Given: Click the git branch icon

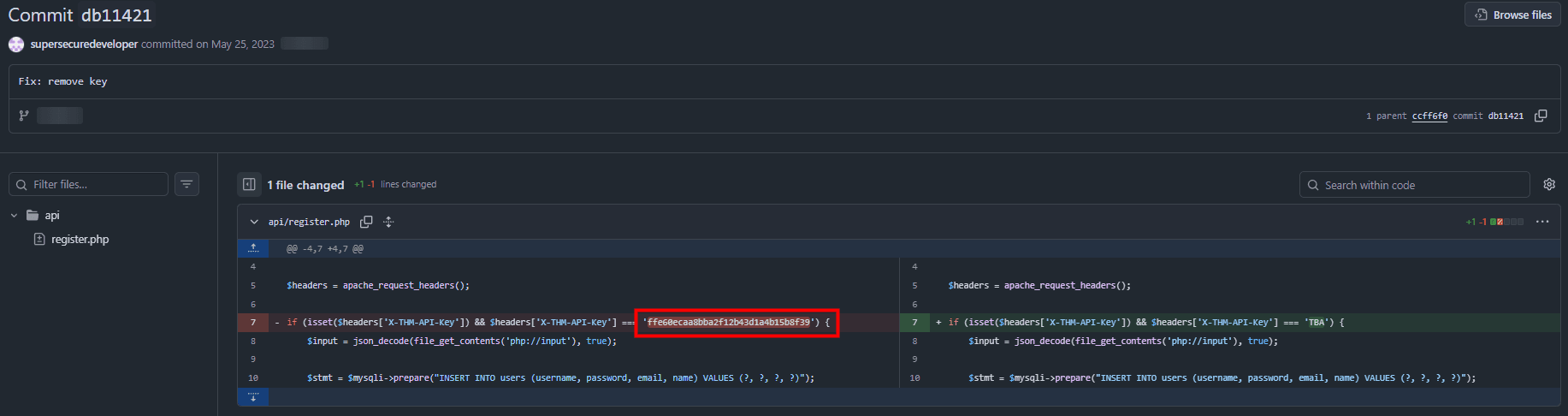Looking at the screenshot, I should tap(24, 116).
